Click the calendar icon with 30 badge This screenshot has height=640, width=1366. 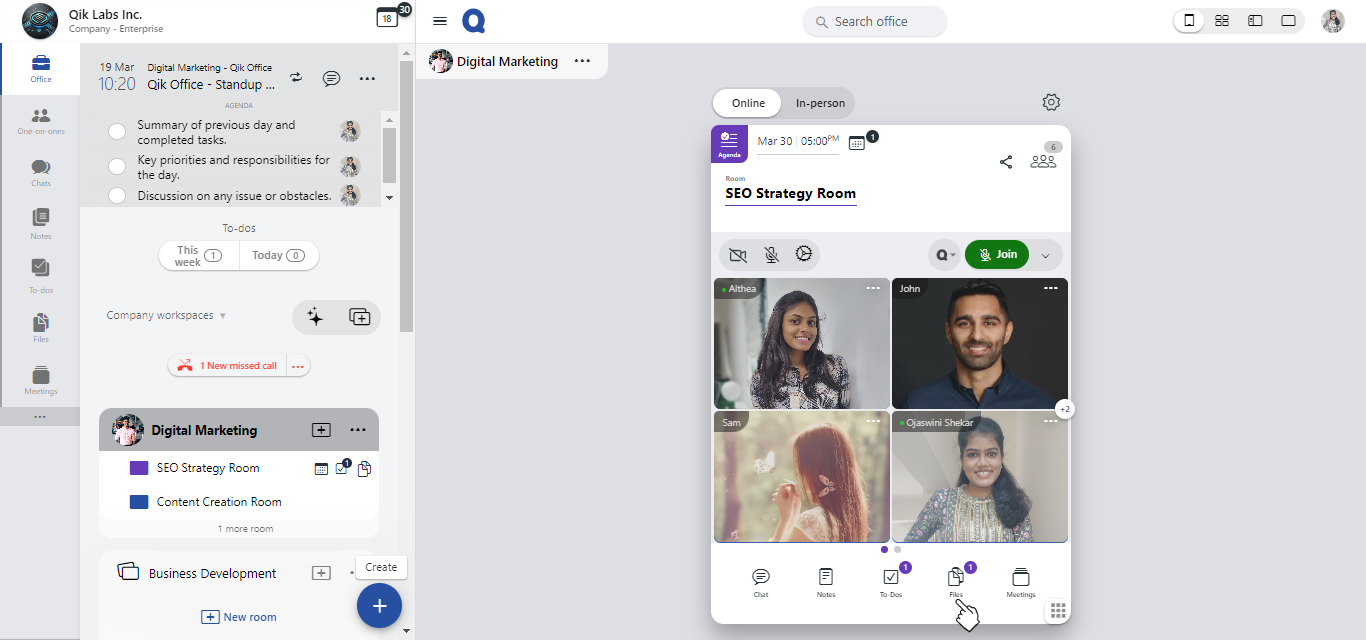coord(387,18)
